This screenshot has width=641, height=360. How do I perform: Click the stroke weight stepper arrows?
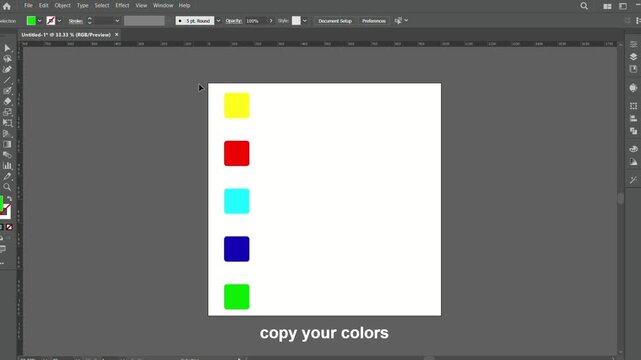pos(90,21)
